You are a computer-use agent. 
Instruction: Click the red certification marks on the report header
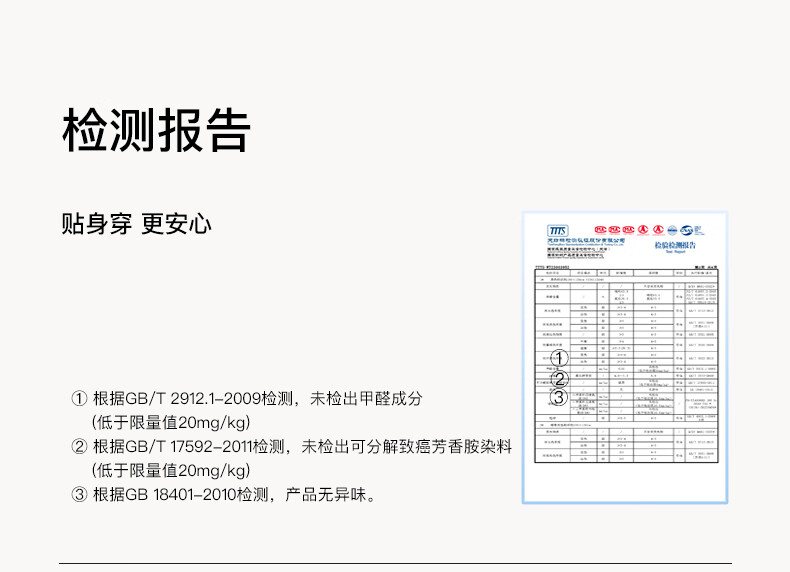click(629, 230)
